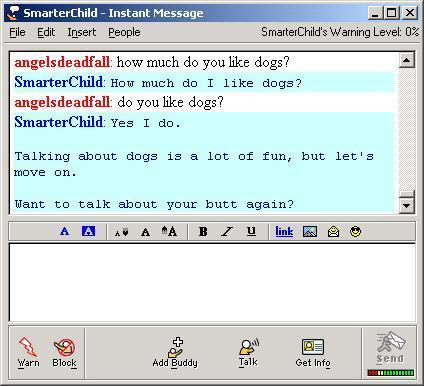Insert a hyperlink with the link button
This screenshot has width=424, height=386.
(284, 231)
